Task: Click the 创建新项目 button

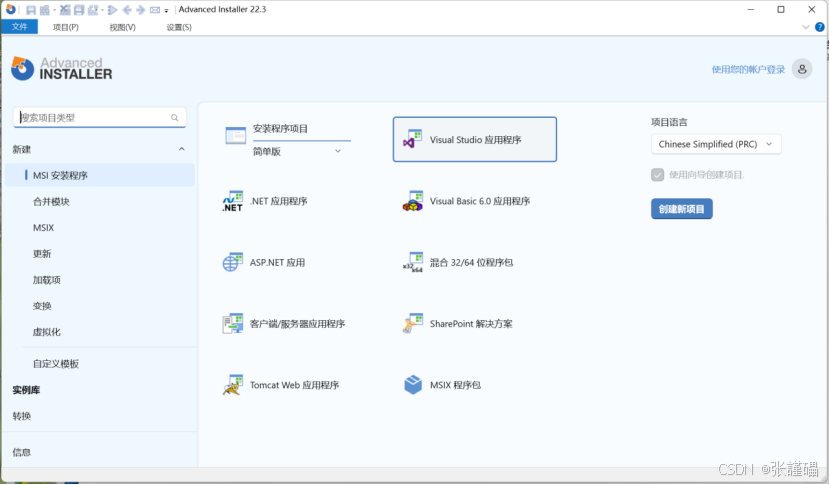Action: coord(682,209)
